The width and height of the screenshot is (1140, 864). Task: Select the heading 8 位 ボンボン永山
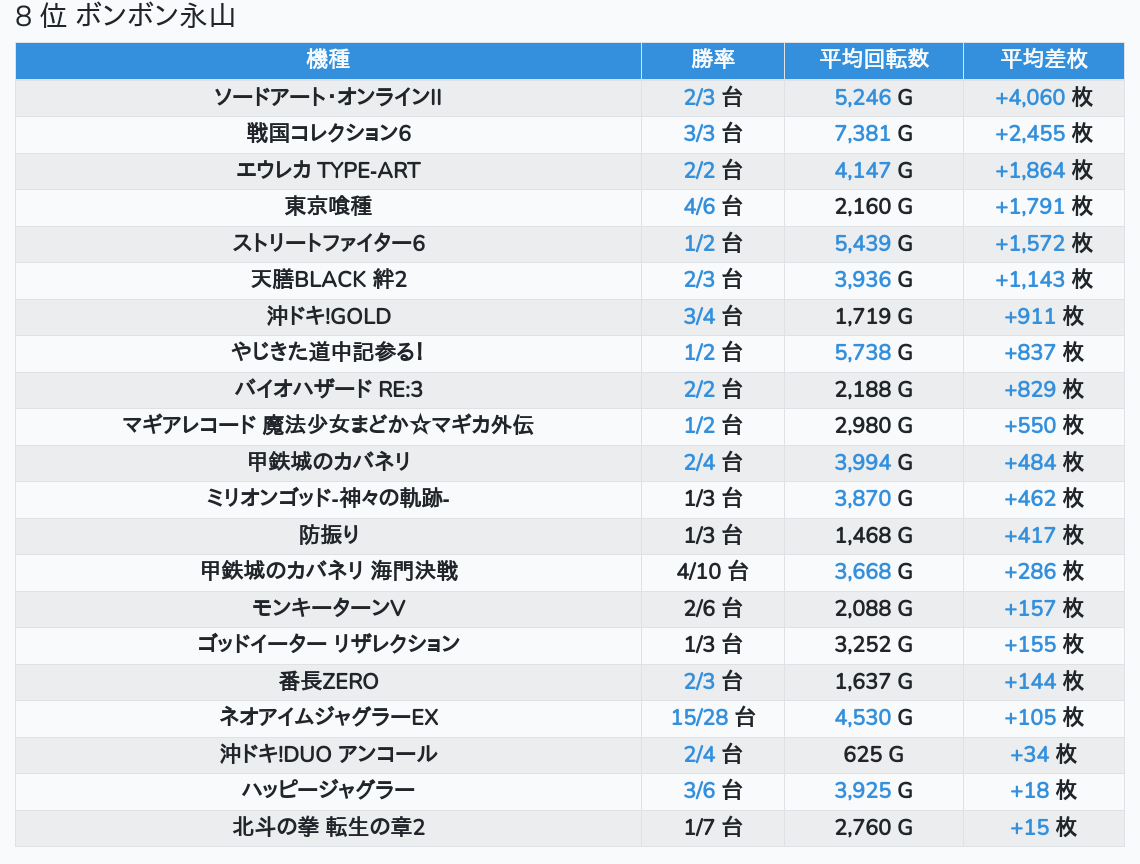pyautogui.click(x=125, y=15)
